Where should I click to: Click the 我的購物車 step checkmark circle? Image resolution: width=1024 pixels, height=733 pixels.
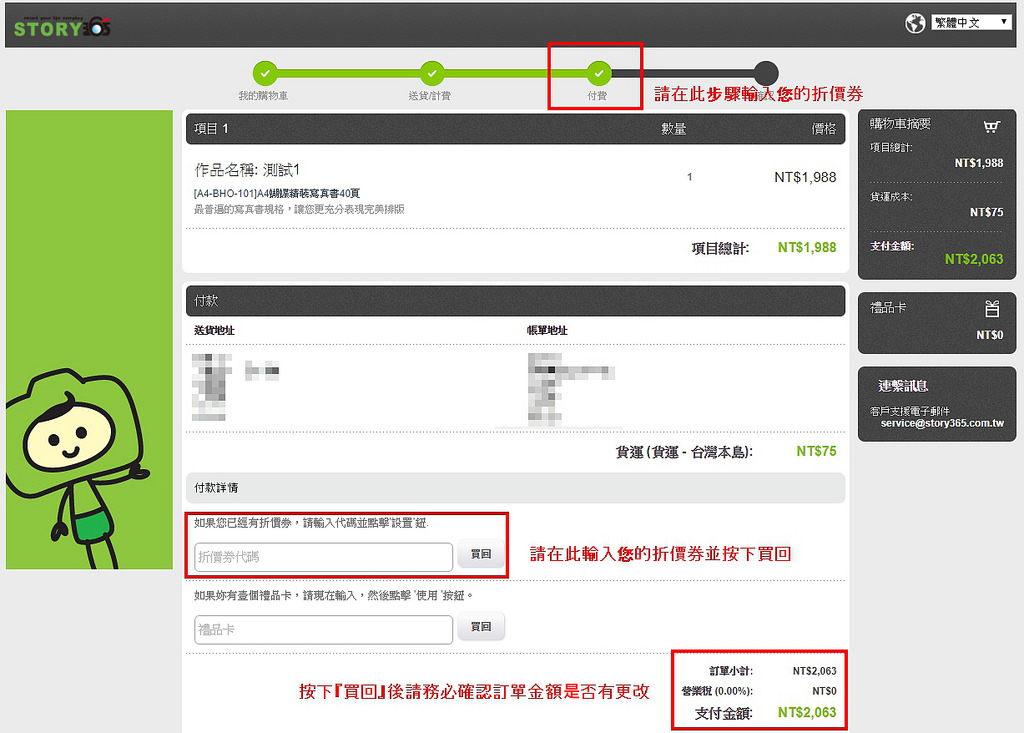point(264,73)
